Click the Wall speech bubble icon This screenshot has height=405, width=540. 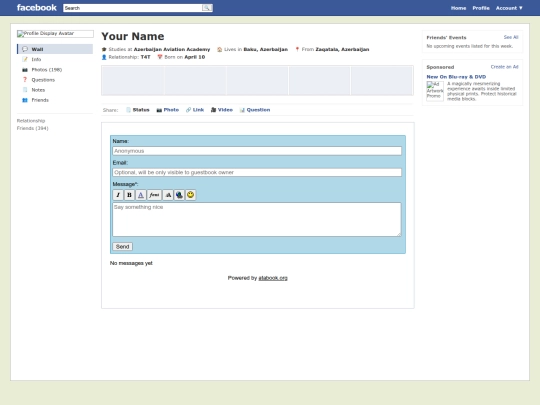click(x=25, y=49)
